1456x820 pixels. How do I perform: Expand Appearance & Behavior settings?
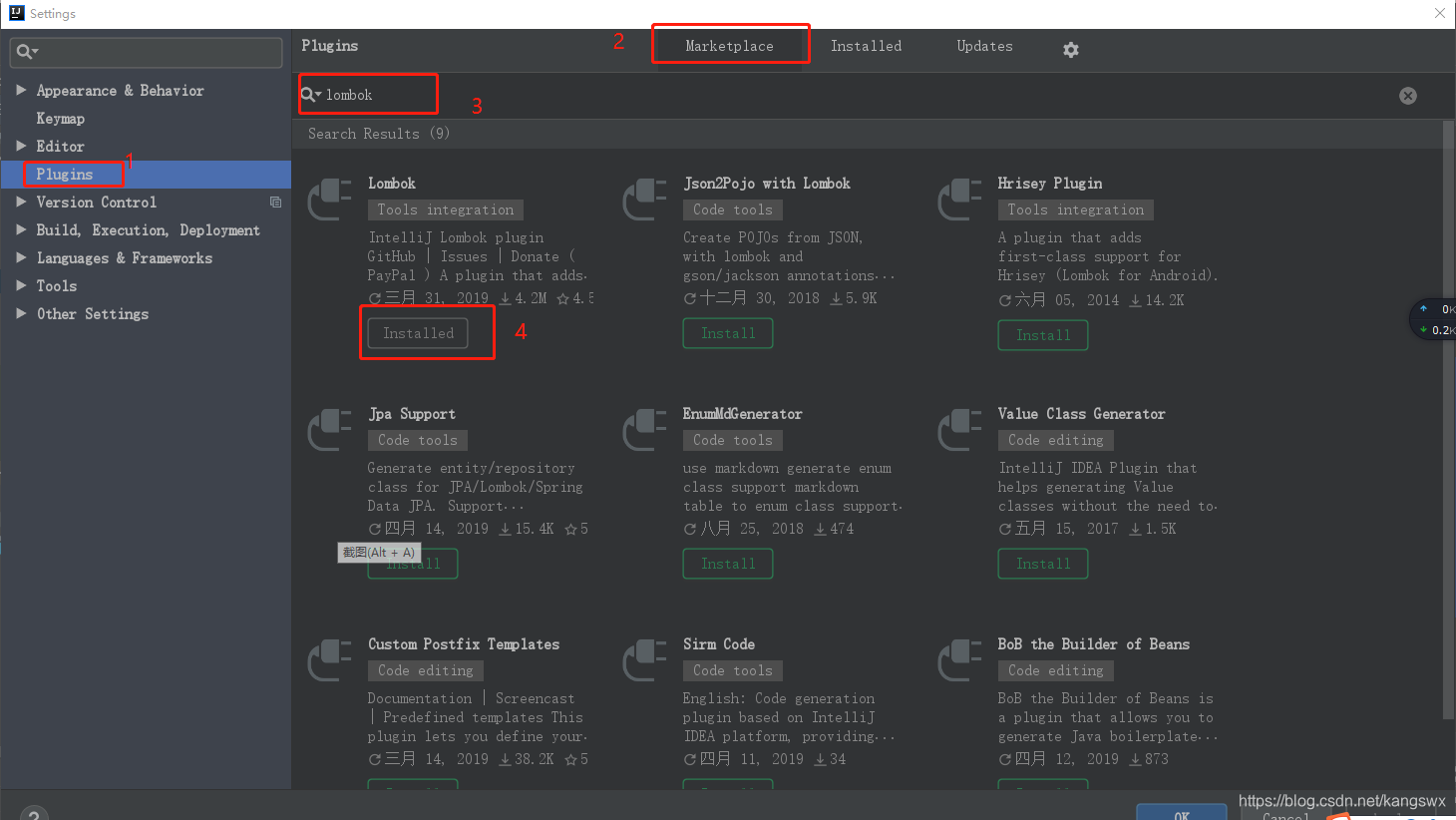(x=21, y=90)
